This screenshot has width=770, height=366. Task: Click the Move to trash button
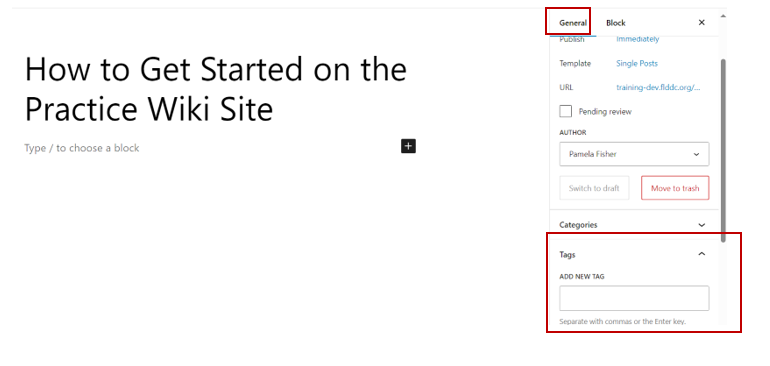[x=675, y=188]
